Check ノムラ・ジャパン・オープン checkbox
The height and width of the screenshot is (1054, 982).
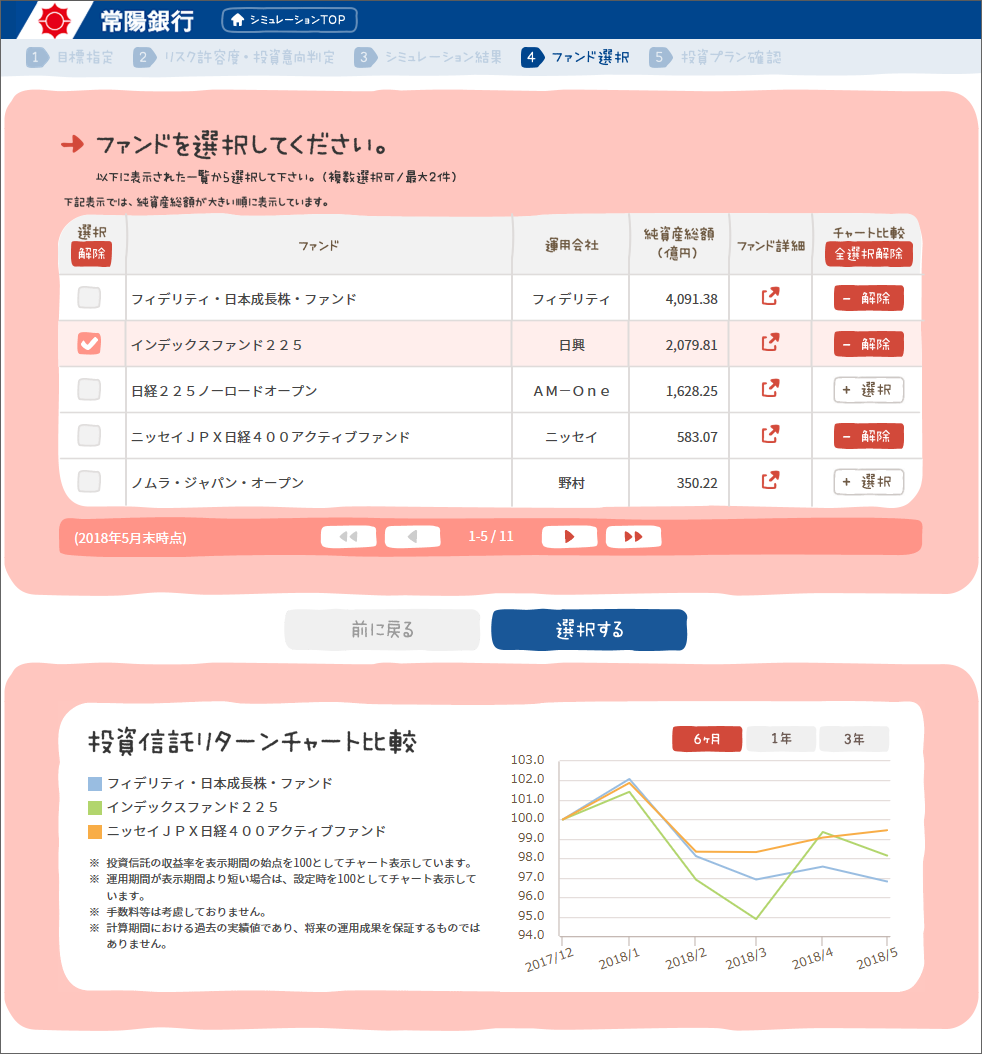click(89, 481)
